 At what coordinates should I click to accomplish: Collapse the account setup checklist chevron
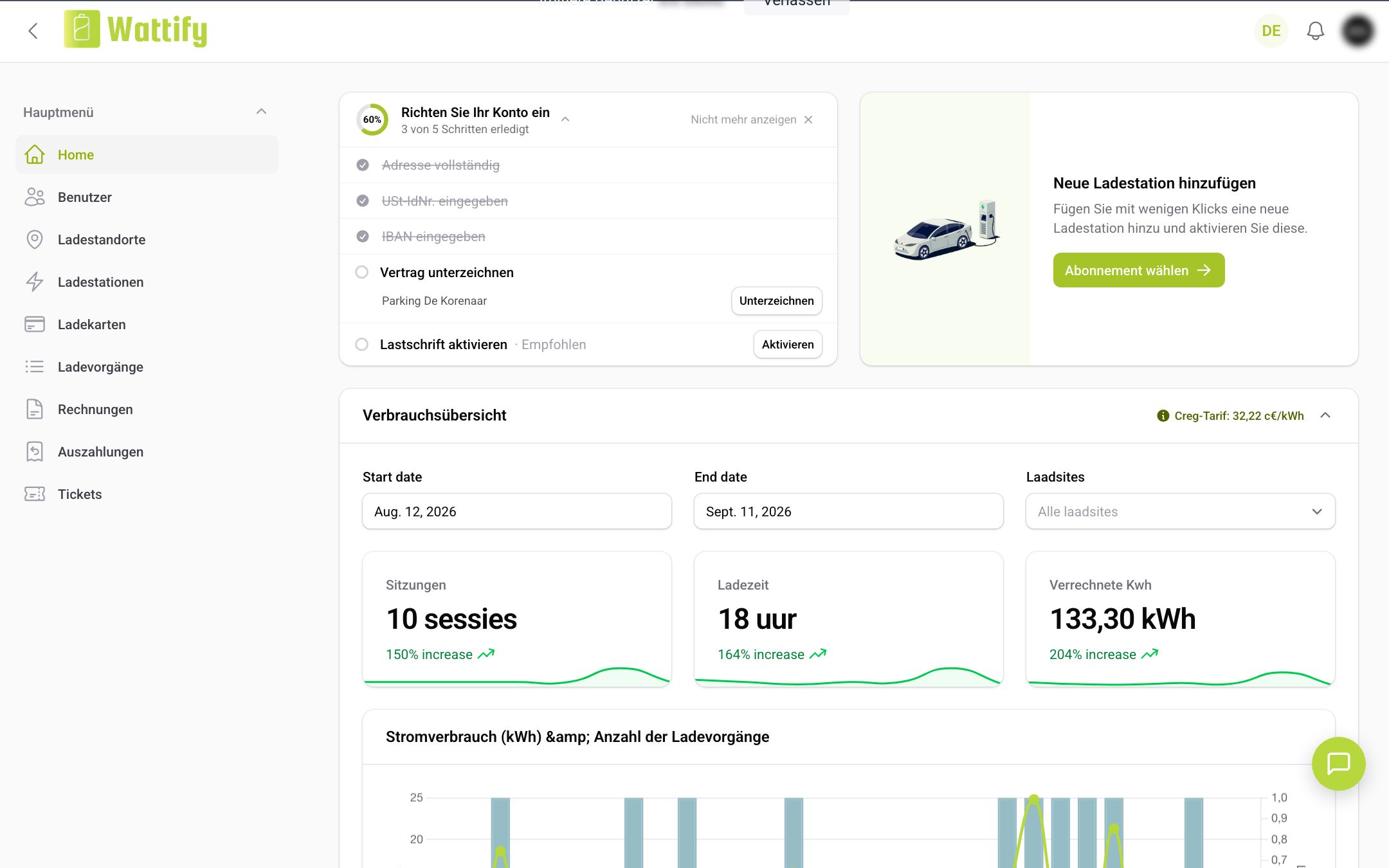(x=565, y=119)
